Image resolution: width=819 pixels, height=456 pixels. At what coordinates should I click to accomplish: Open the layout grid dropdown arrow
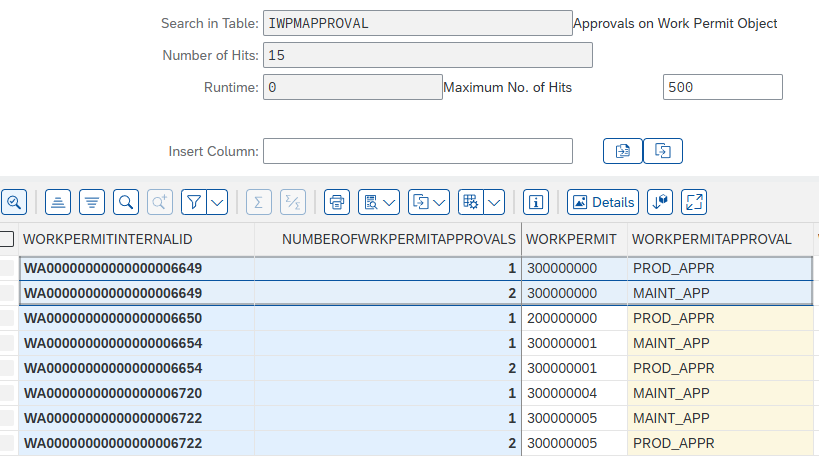(493, 202)
